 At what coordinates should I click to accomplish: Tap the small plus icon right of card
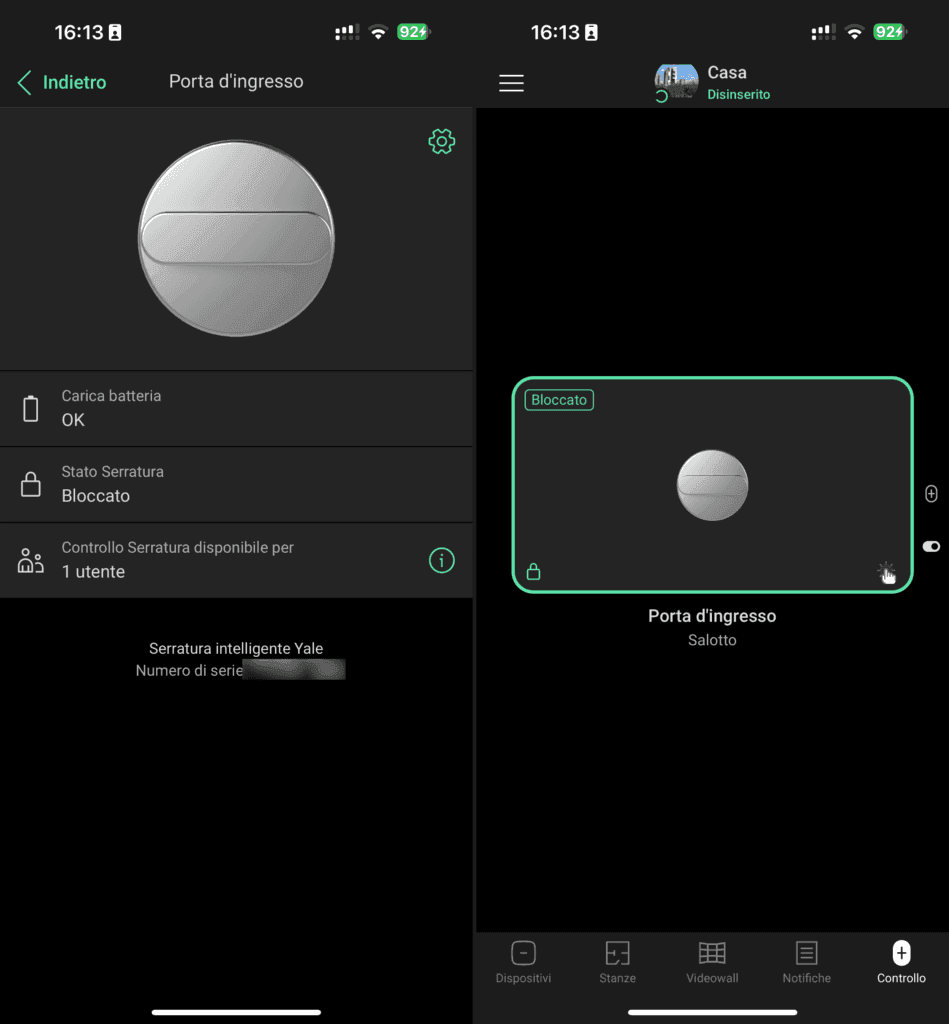[x=931, y=494]
